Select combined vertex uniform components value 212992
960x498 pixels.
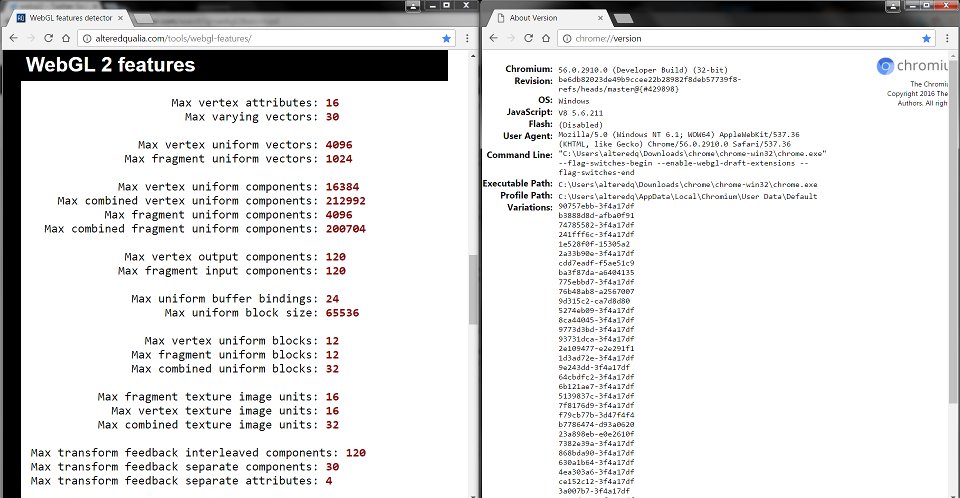pyautogui.click(x=346, y=201)
